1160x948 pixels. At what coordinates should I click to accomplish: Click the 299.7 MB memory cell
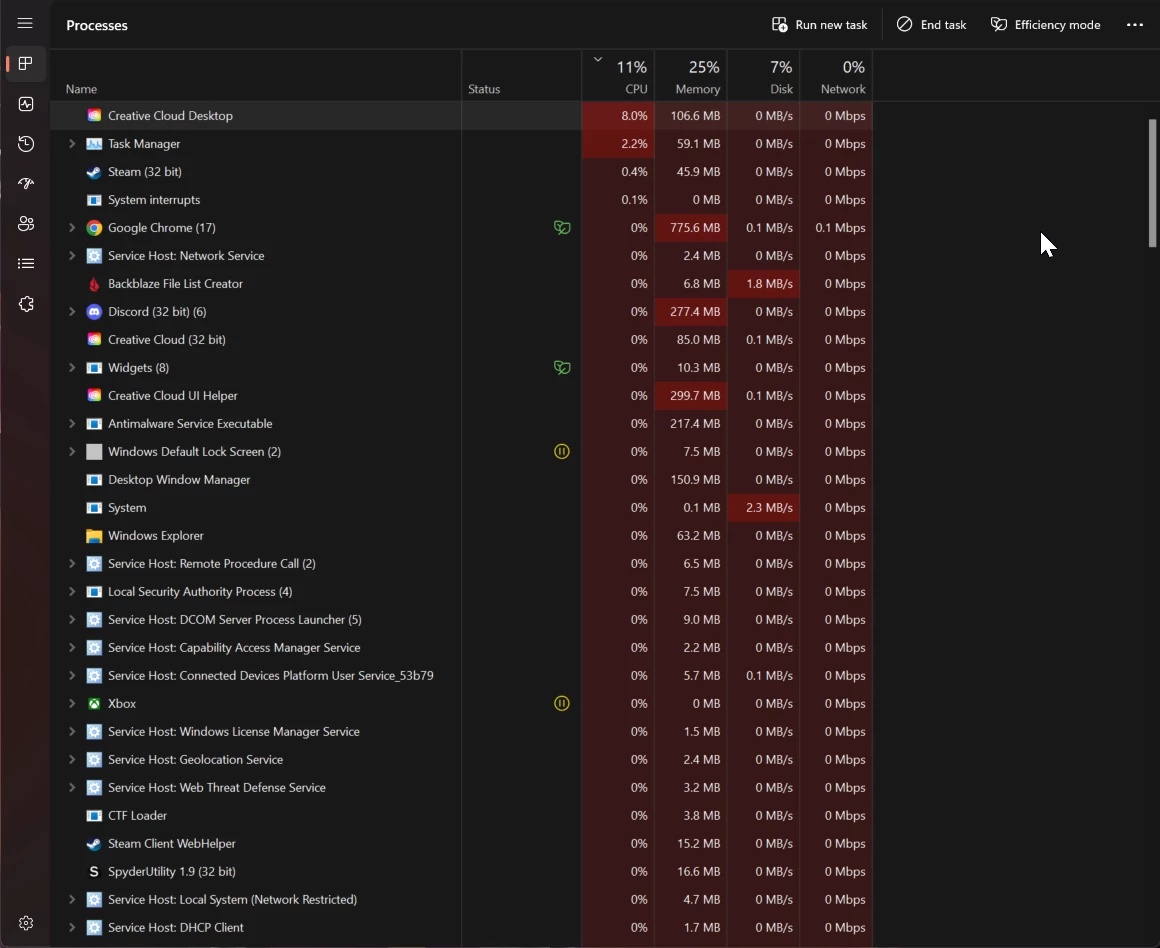point(691,396)
